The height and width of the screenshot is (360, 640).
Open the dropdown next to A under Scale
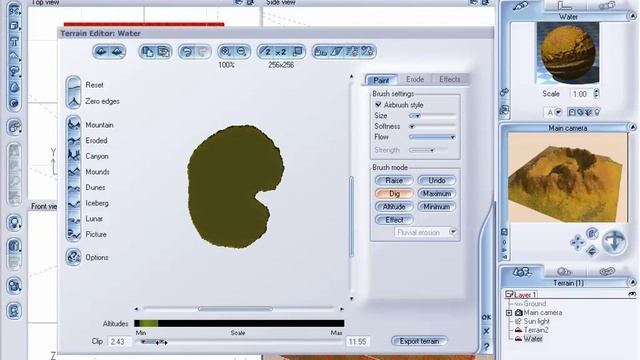(x=558, y=112)
